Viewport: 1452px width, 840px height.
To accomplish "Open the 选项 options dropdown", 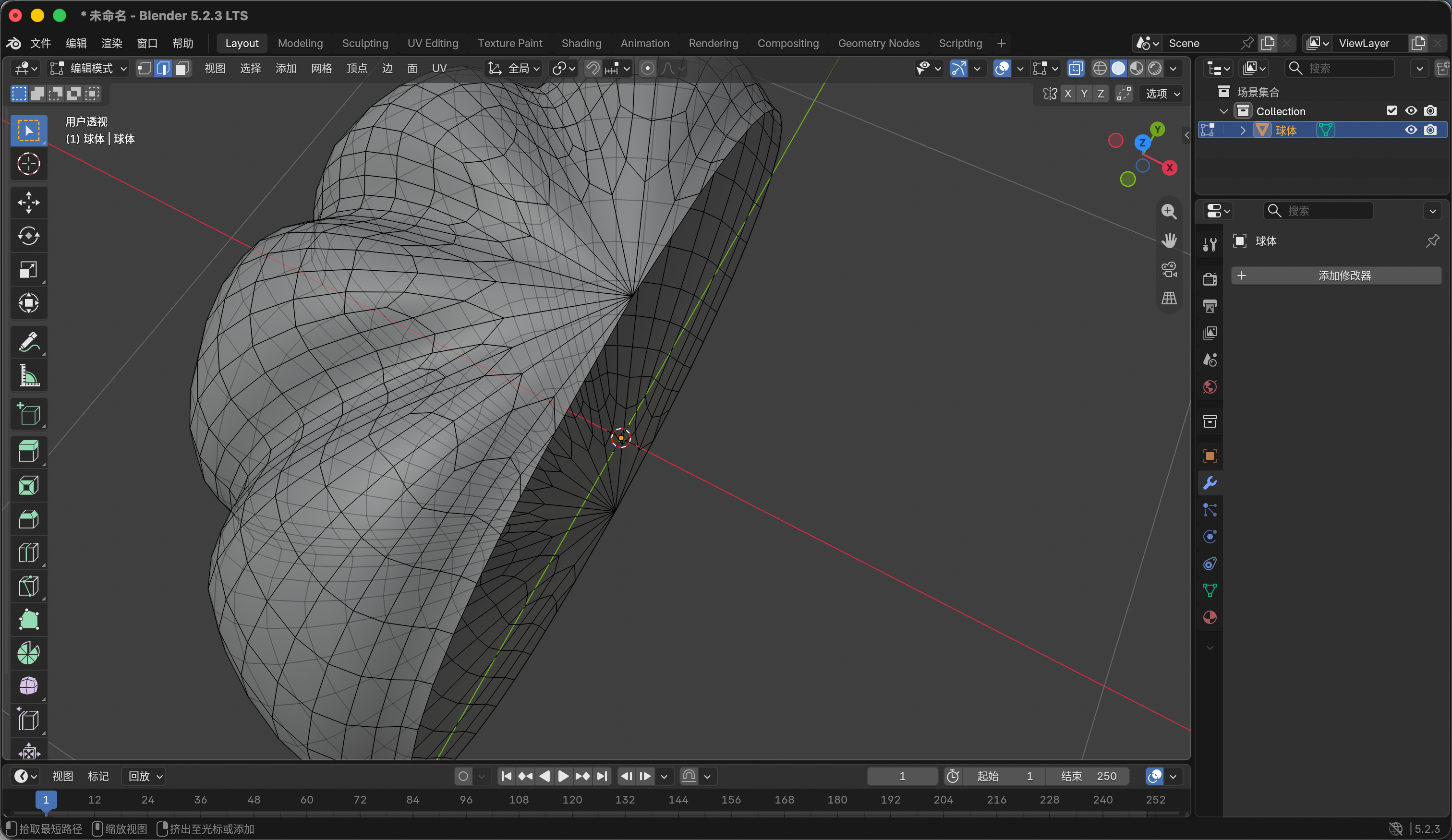I will click(x=1161, y=93).
